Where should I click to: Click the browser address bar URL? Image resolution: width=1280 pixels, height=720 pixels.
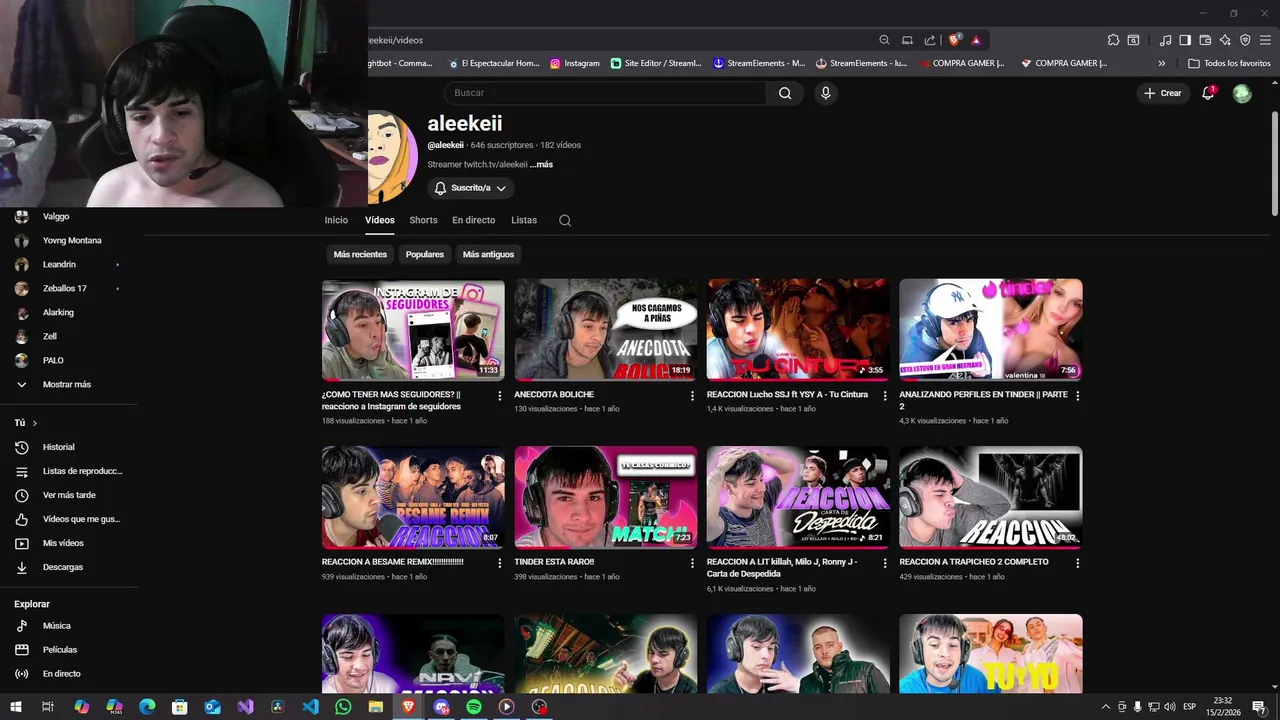[396, 40]
